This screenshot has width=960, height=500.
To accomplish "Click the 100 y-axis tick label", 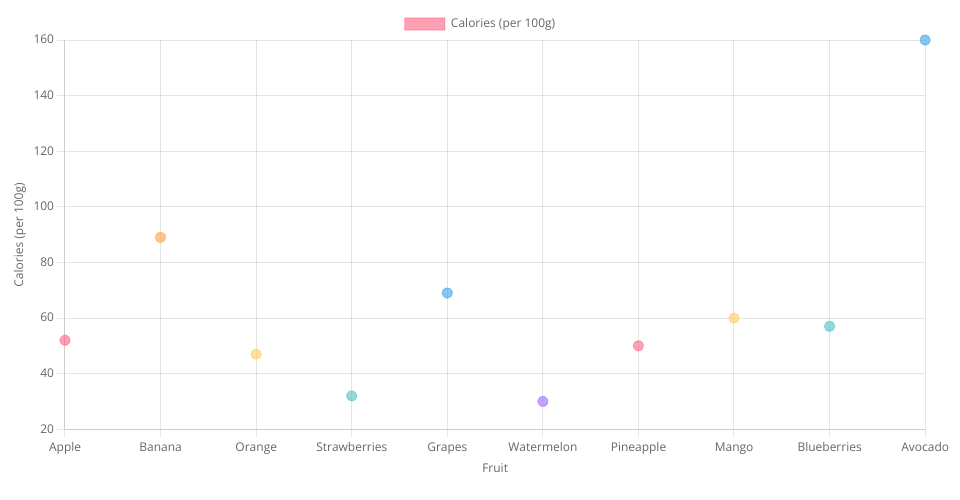I will [x=46, y=207].
